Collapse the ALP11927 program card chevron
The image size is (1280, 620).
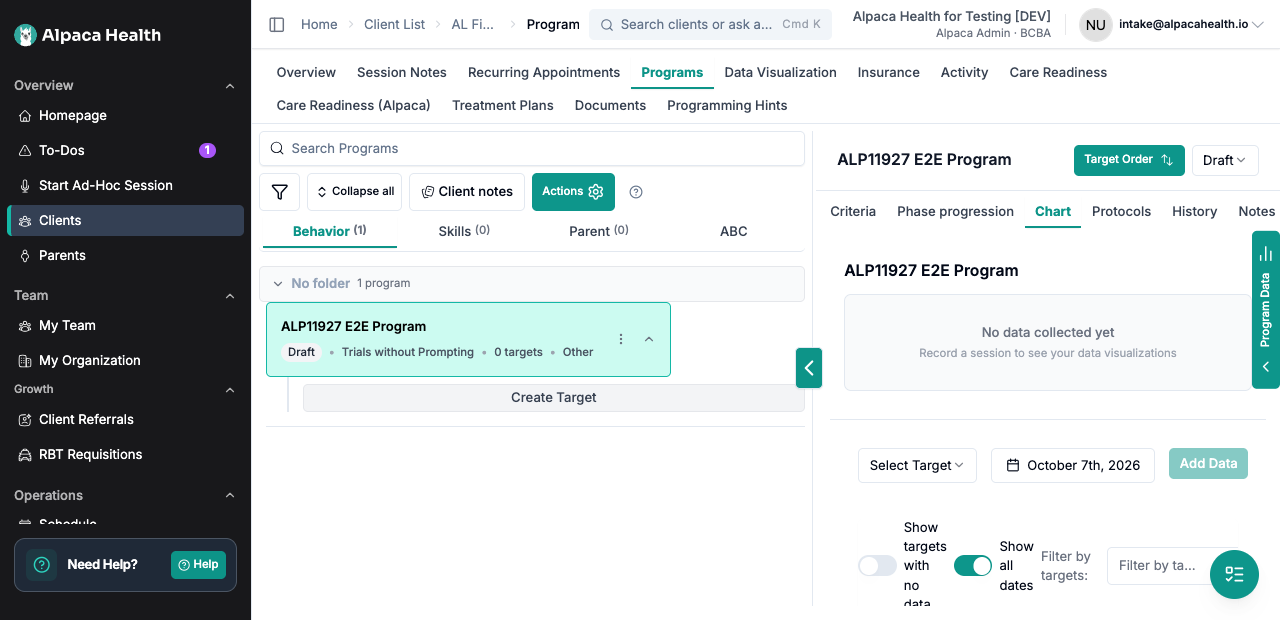(x=649, y=339)
